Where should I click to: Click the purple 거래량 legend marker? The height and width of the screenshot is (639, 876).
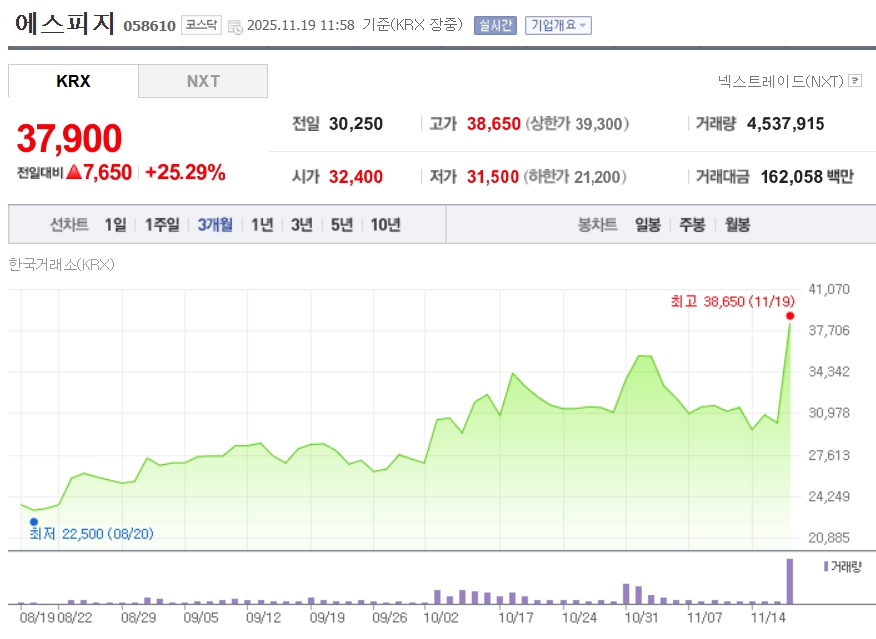[x=826, y=566]
